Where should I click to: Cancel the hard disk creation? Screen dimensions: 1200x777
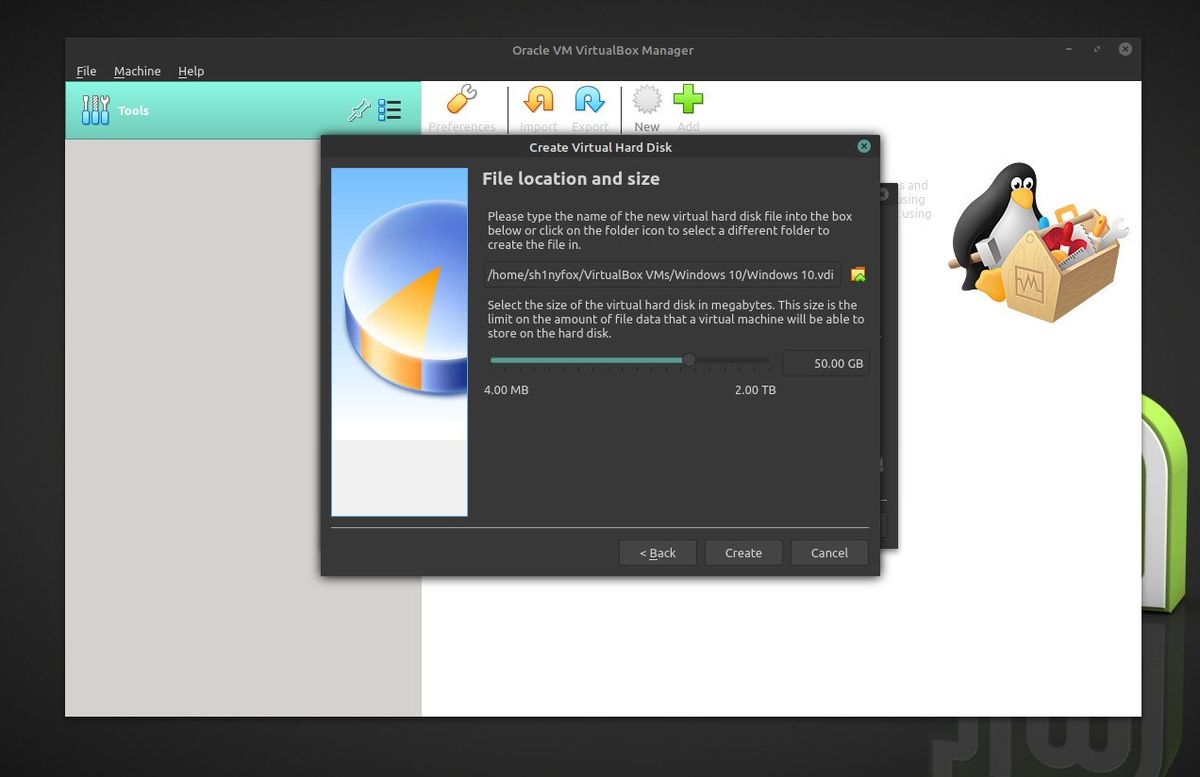(829, 552)
